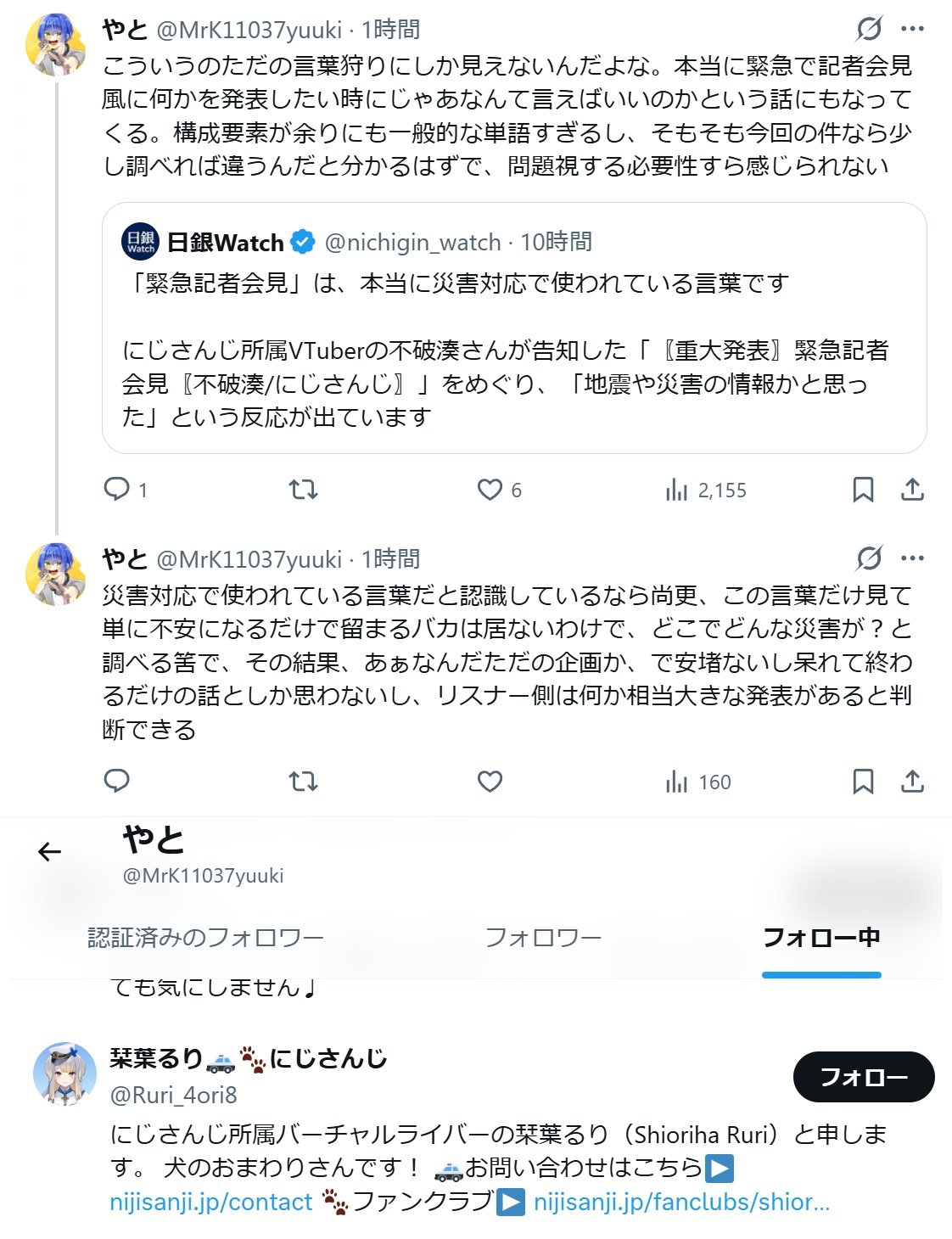Retweet the first やと tweet
952x1239 pixels.
(x=303, y=490)
